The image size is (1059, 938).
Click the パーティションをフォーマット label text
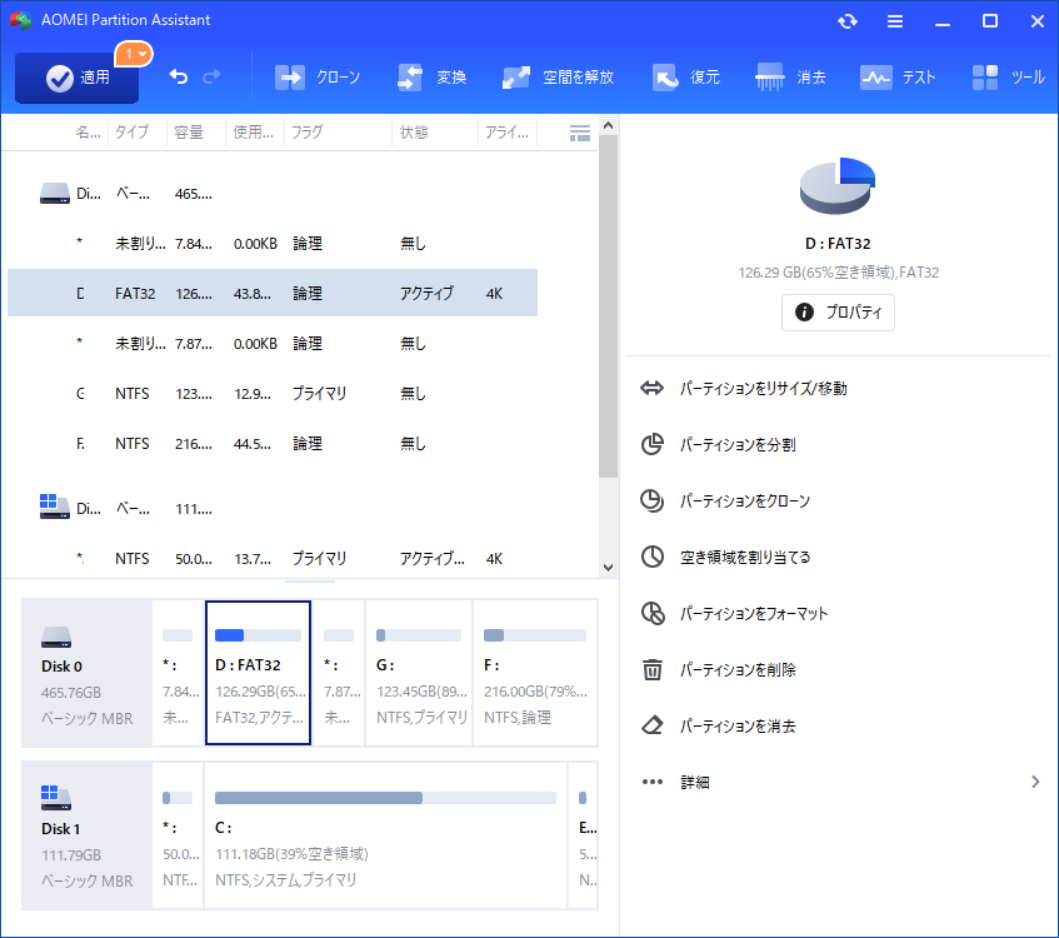pyautogui.click(x=754, y=613)
